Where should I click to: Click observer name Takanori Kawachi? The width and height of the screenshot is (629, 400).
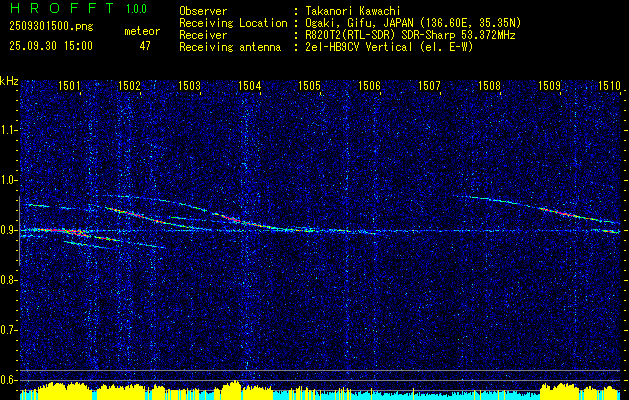(x=353, y=11)
